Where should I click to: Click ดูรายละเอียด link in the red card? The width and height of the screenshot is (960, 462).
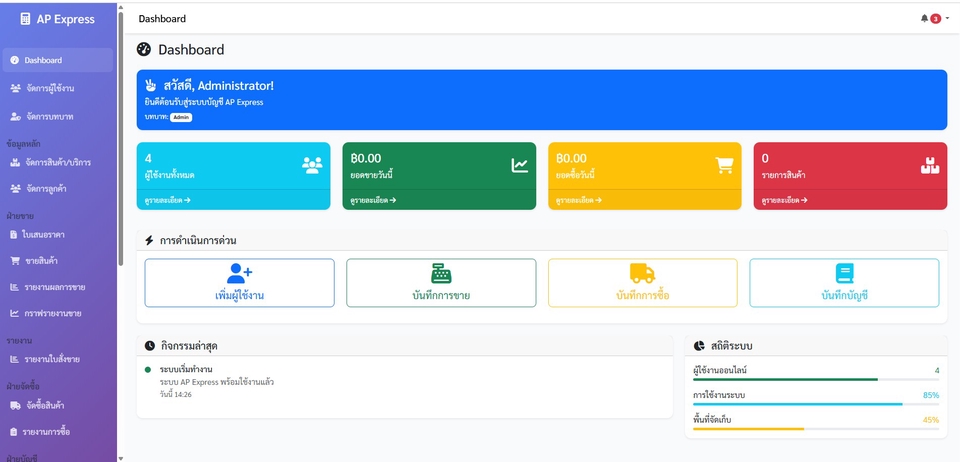pyautogui.click(x=784, y=200)
